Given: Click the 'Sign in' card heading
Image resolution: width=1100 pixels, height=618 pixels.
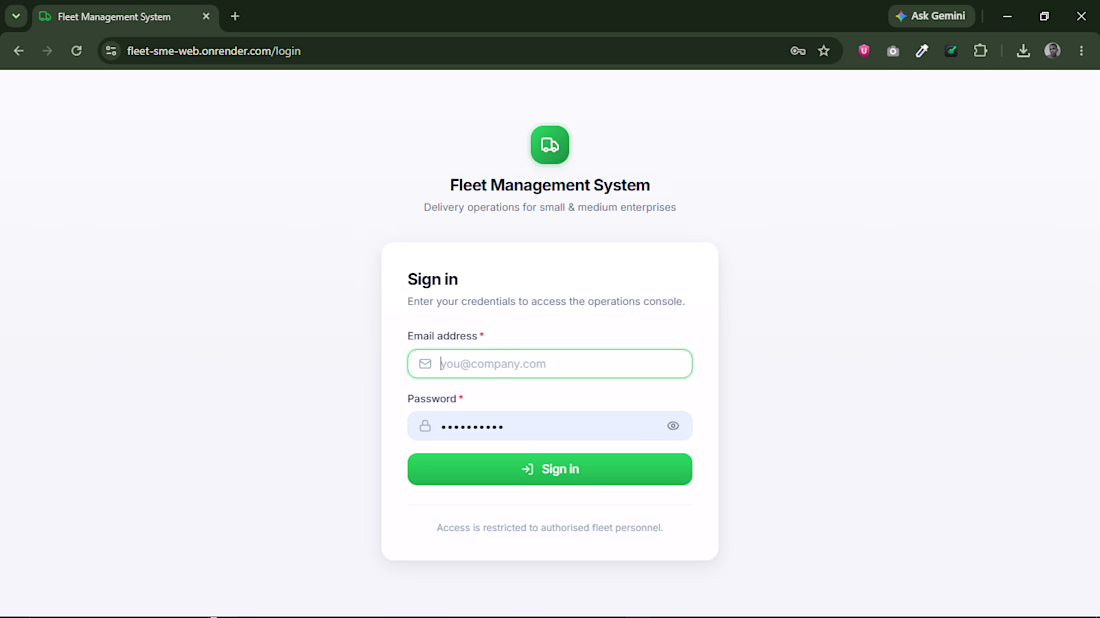Looking at the screenshot, I should tap(432, 279).
